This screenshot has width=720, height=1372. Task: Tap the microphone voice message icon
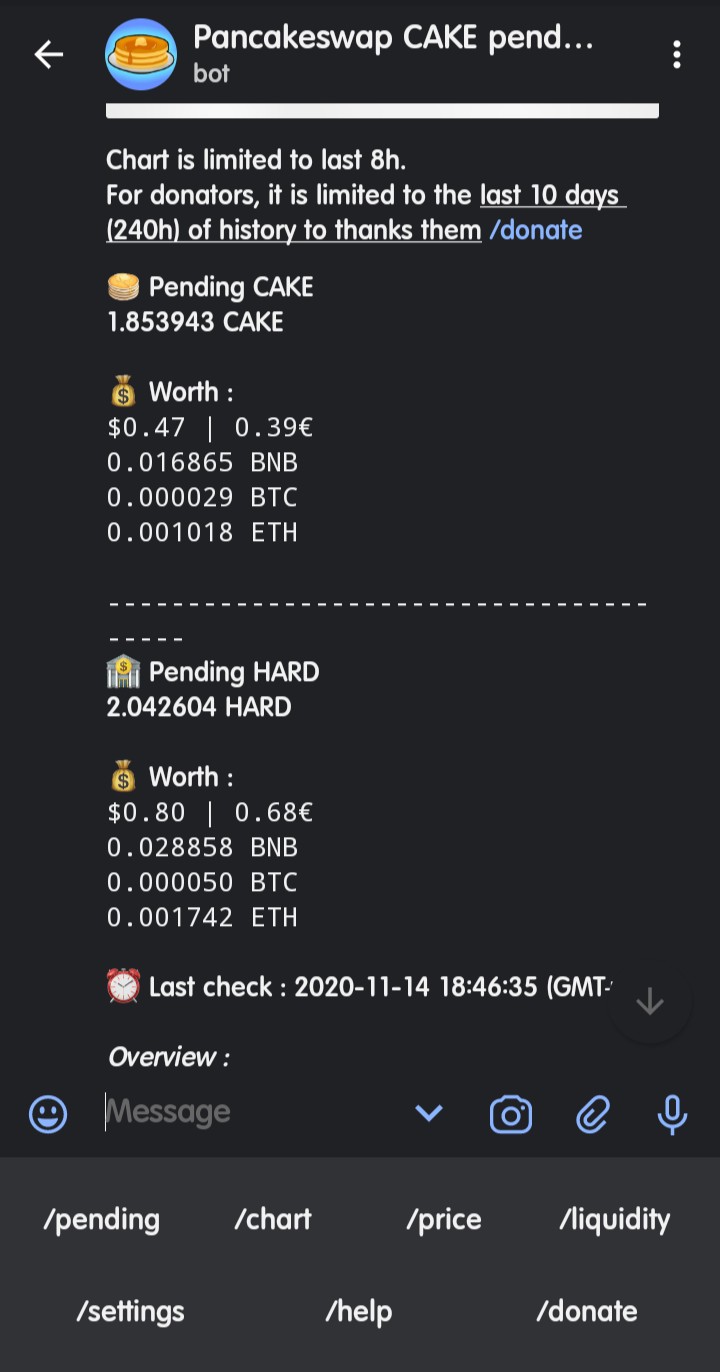click(672, 1113)
